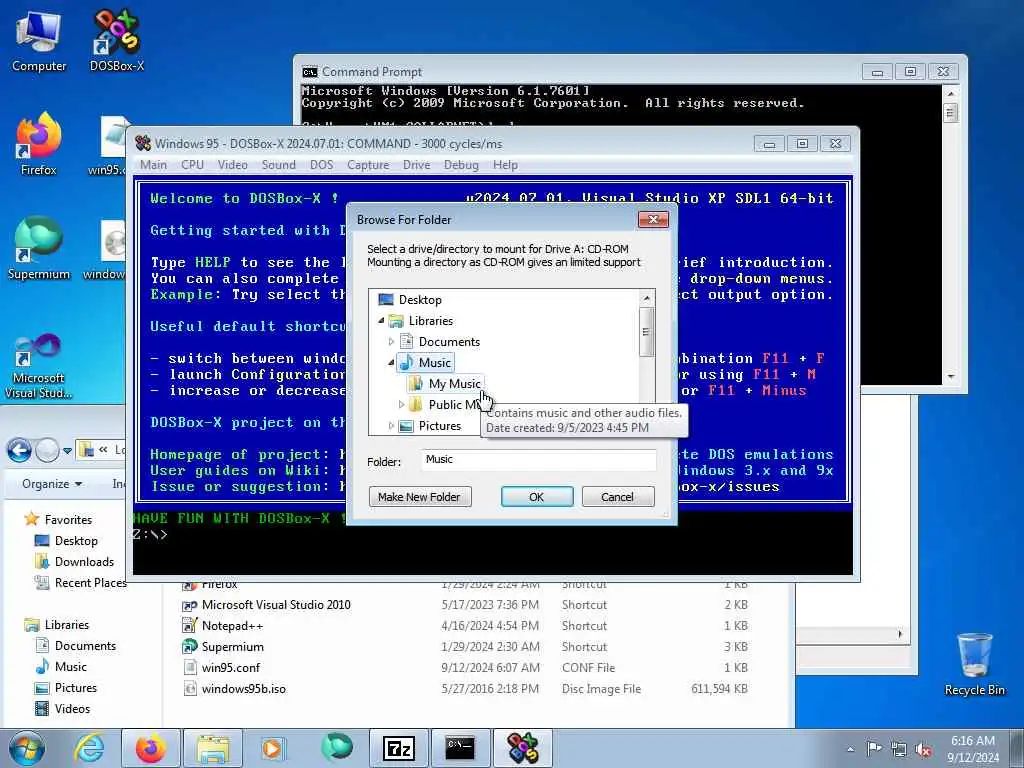Open Internet Explorer from the taskbar
1024x768 pixels.
88,748
